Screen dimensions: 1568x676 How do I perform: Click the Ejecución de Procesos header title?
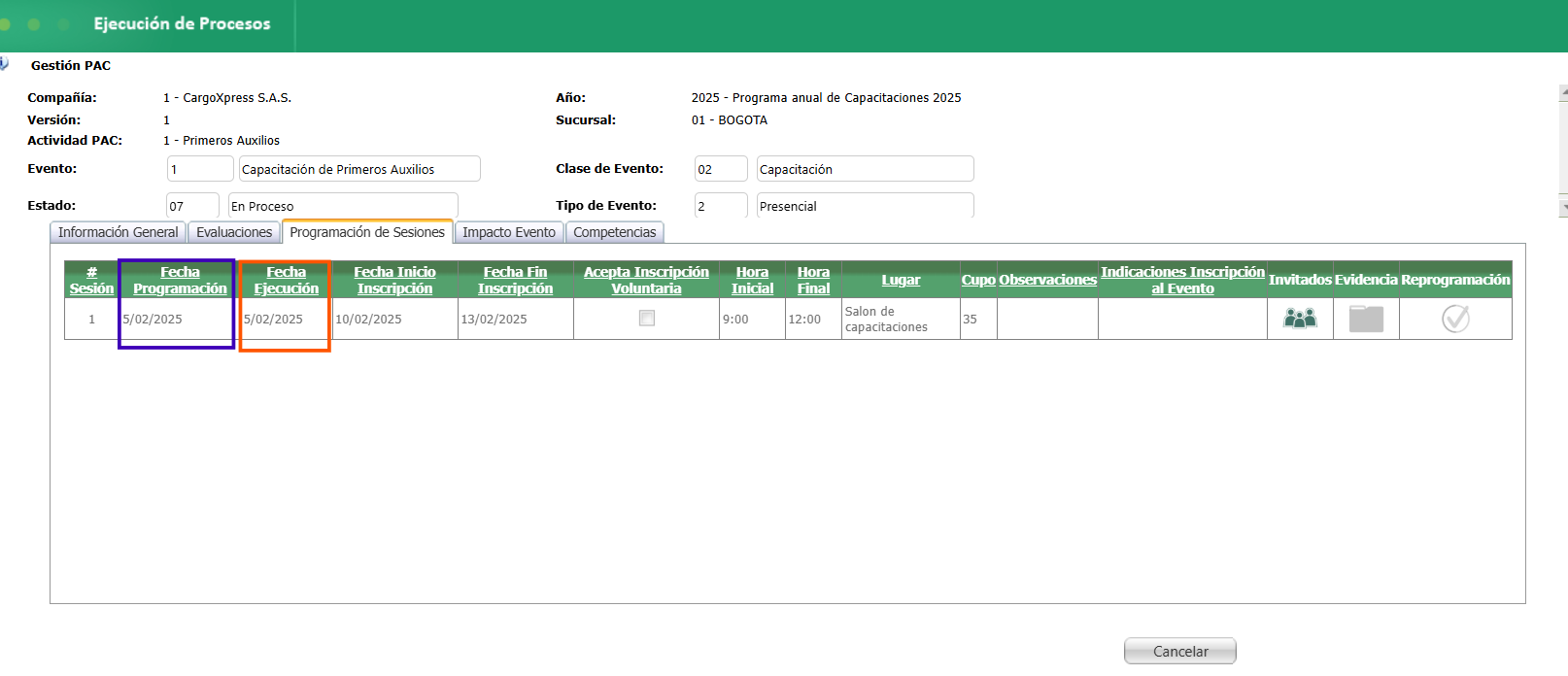182,23
